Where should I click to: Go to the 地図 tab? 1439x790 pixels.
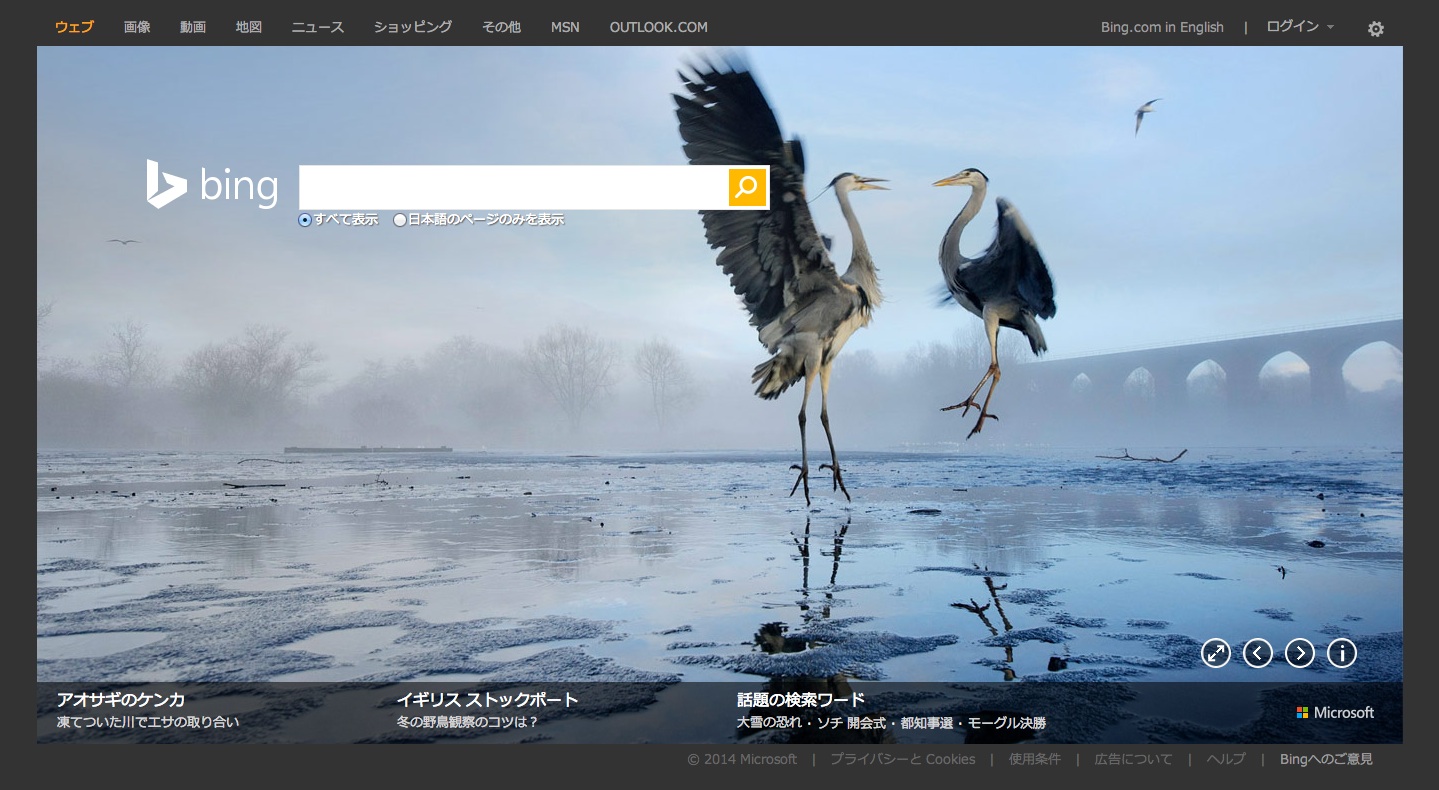[249, 27]
